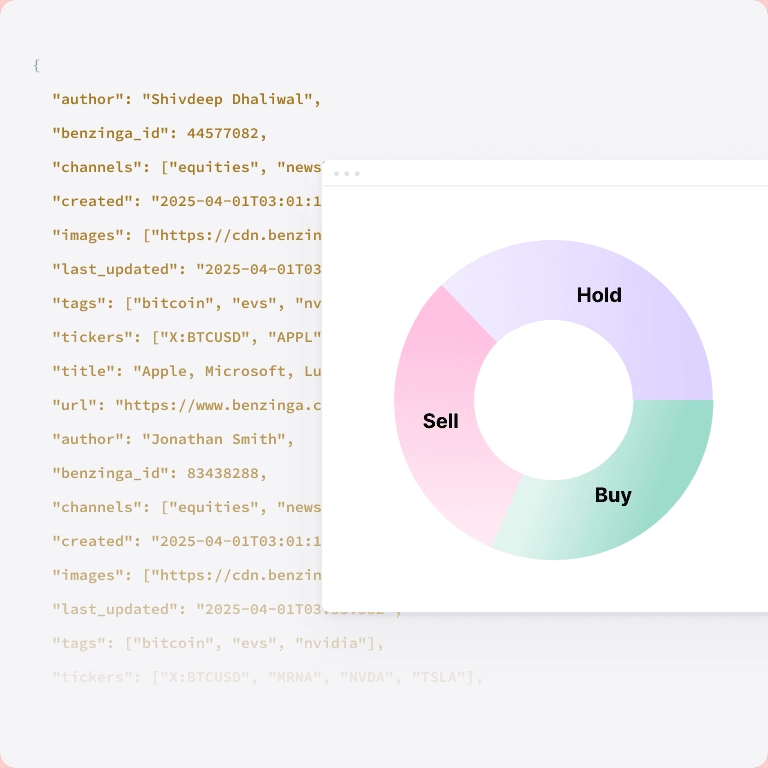Click the opening curly brace of the JSON

pos(36,65)
